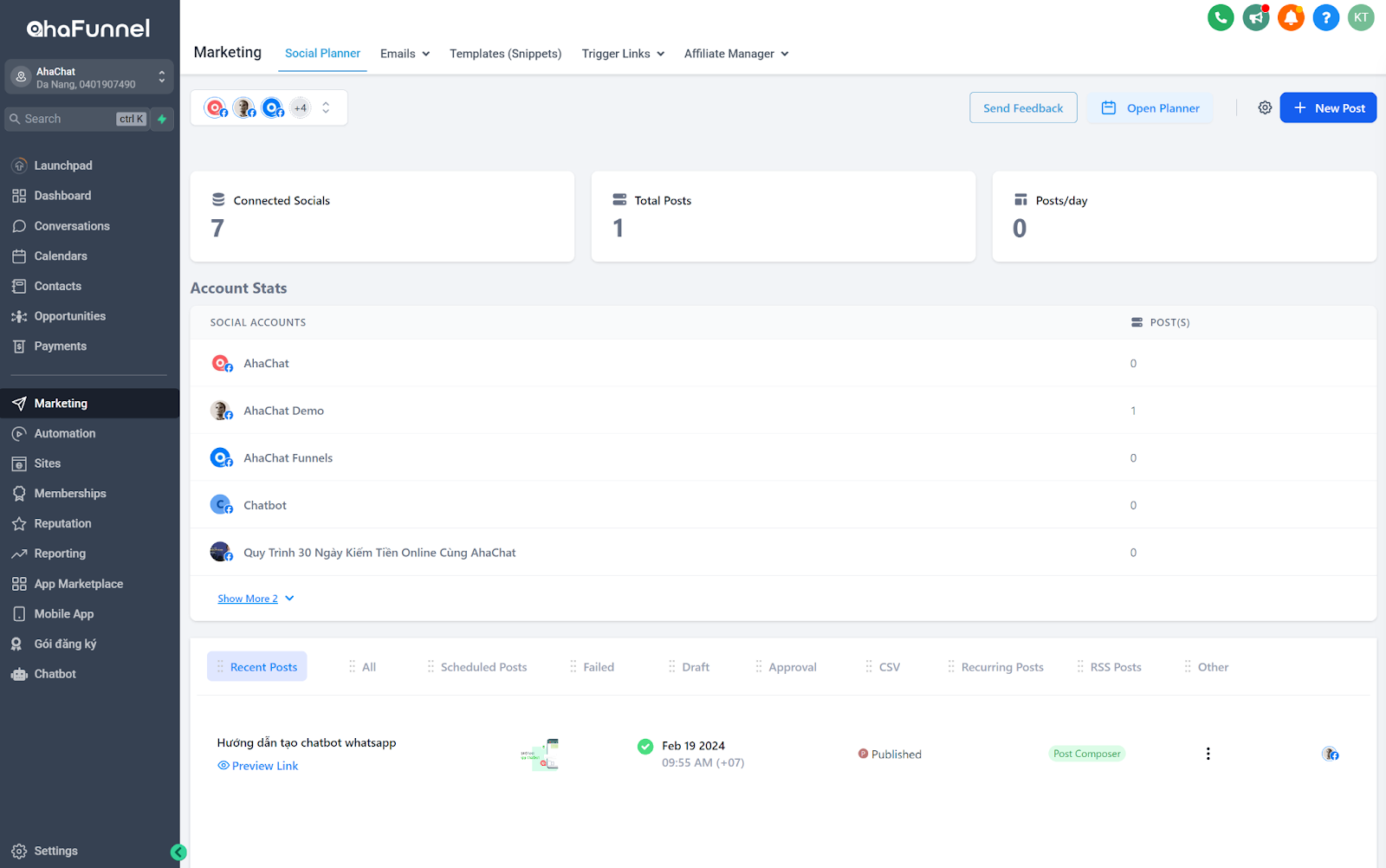Click the AhaChat Demo account row

click(783, 411)
